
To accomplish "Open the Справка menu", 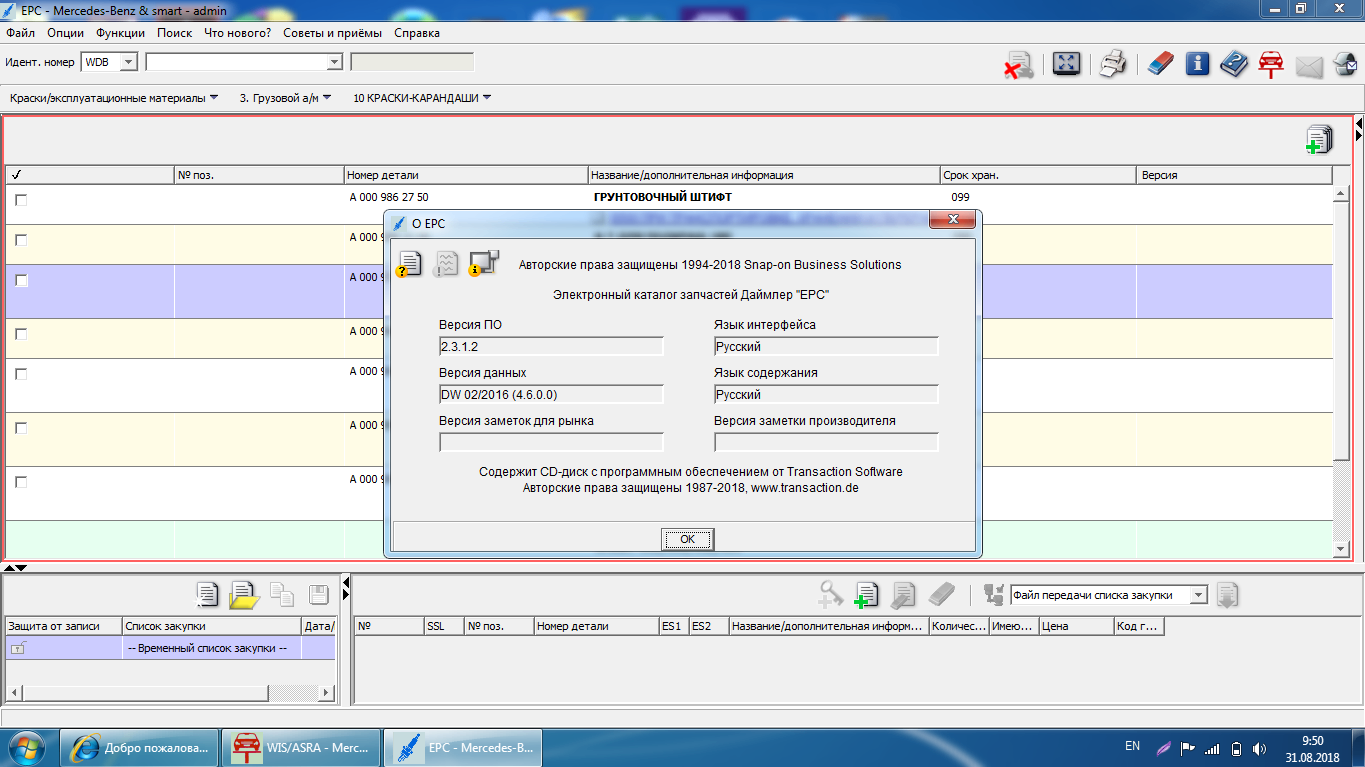I will (417, 33).
